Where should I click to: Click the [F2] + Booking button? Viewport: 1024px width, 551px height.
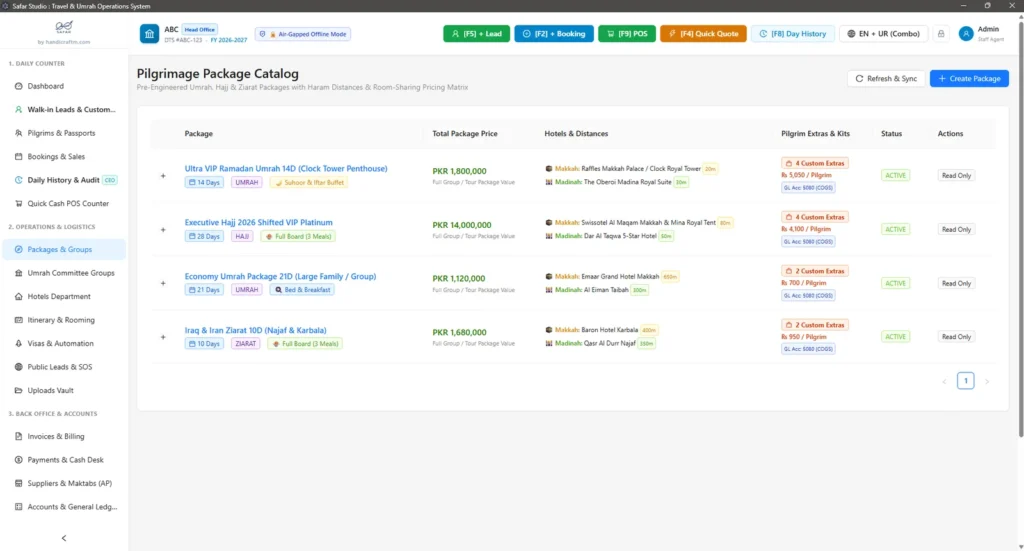(554, 34)
